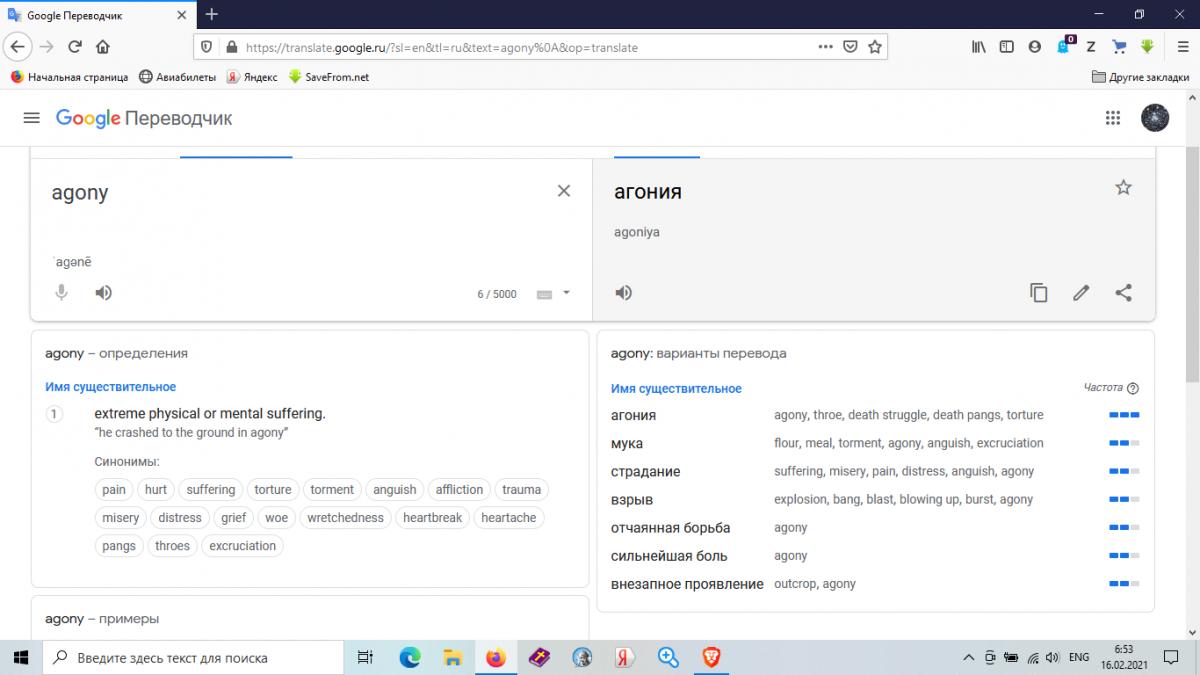
Task: Click translation option отчаянная борьба
Action: pos(671,527)
